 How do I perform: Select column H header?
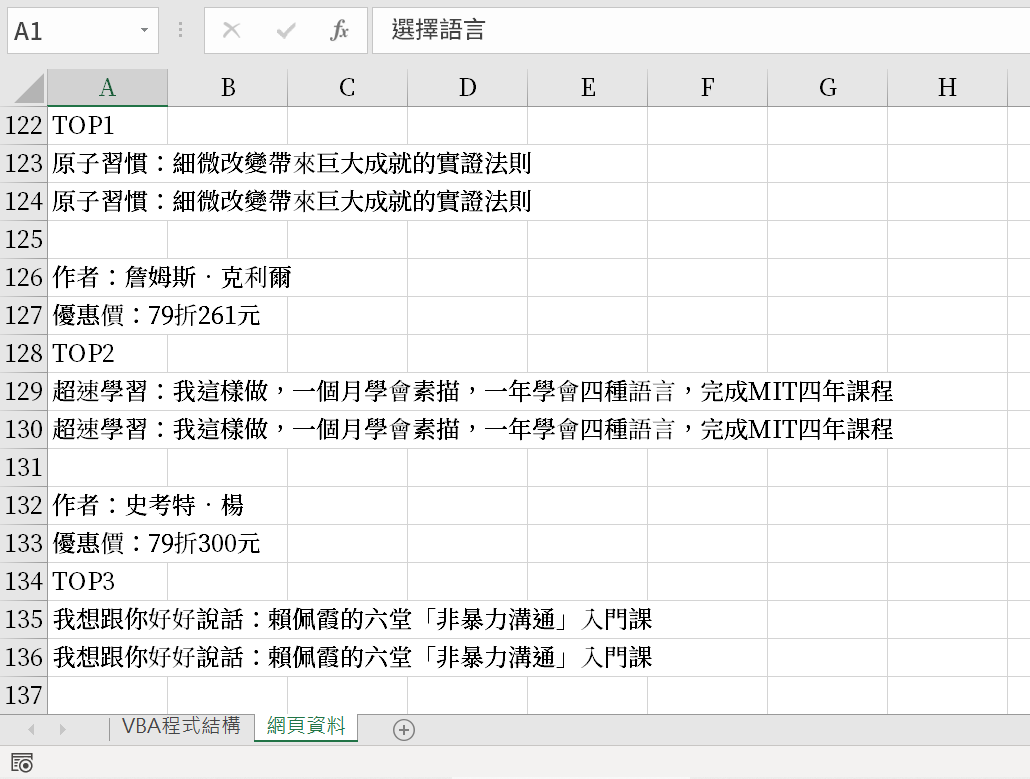tap(947, 87)
